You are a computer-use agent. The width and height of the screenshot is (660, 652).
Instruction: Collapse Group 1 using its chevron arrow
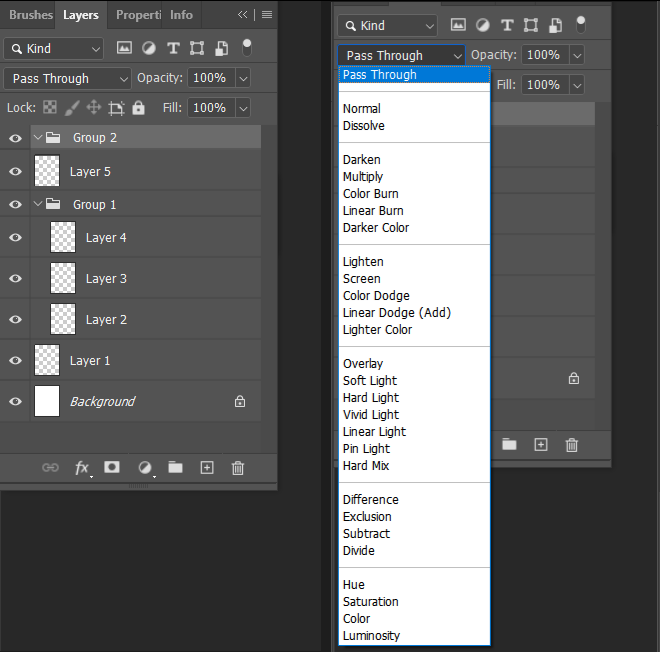pos(38,204)
